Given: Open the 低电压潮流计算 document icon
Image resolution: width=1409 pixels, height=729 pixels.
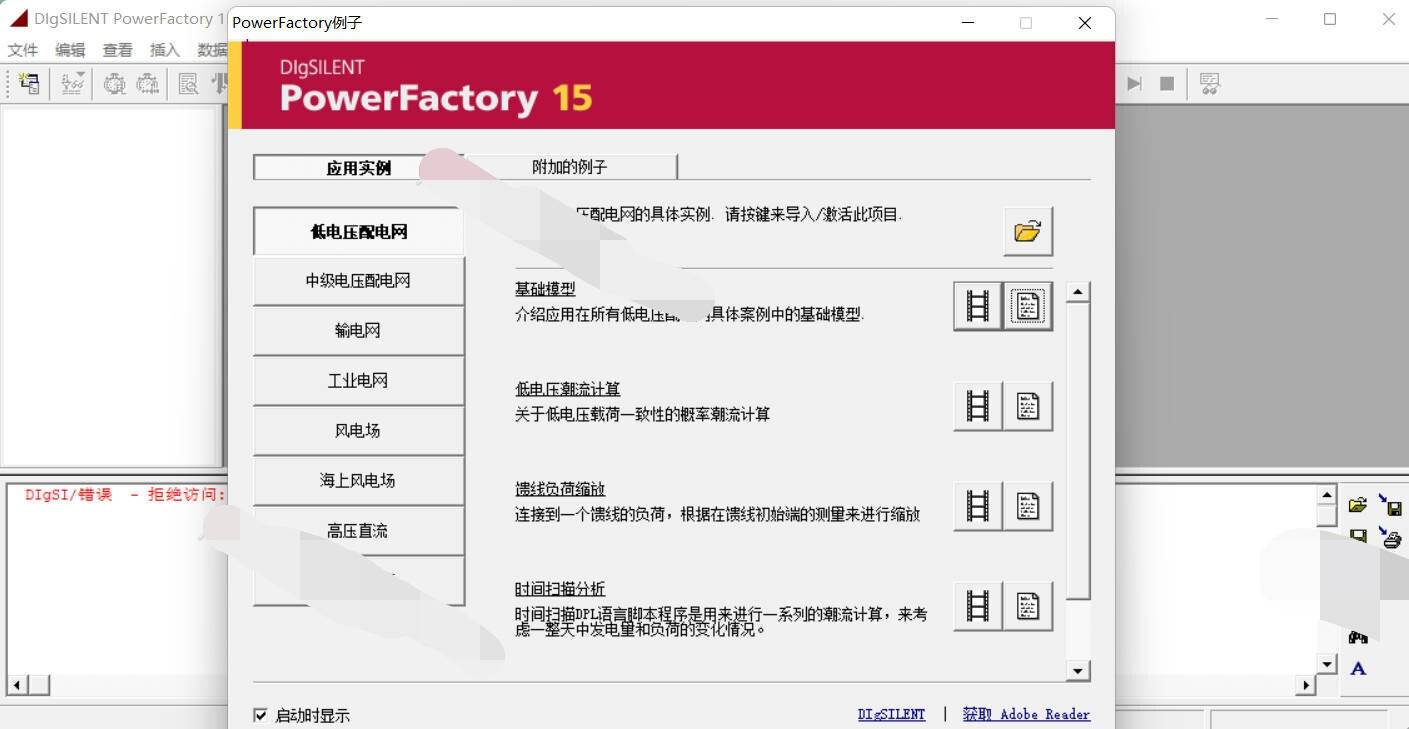Looking at the screenshot, I should (1028, 406).
